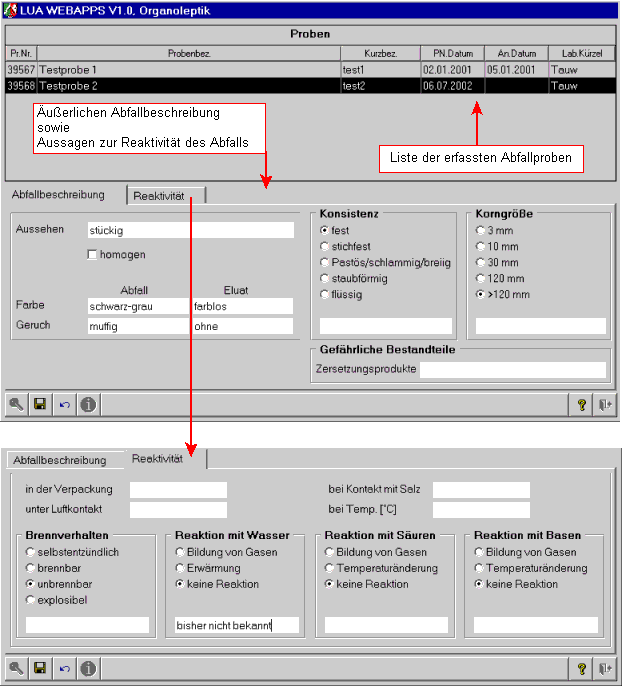
Task: Select brennbar under Brennverhalten
Action: 31,568
